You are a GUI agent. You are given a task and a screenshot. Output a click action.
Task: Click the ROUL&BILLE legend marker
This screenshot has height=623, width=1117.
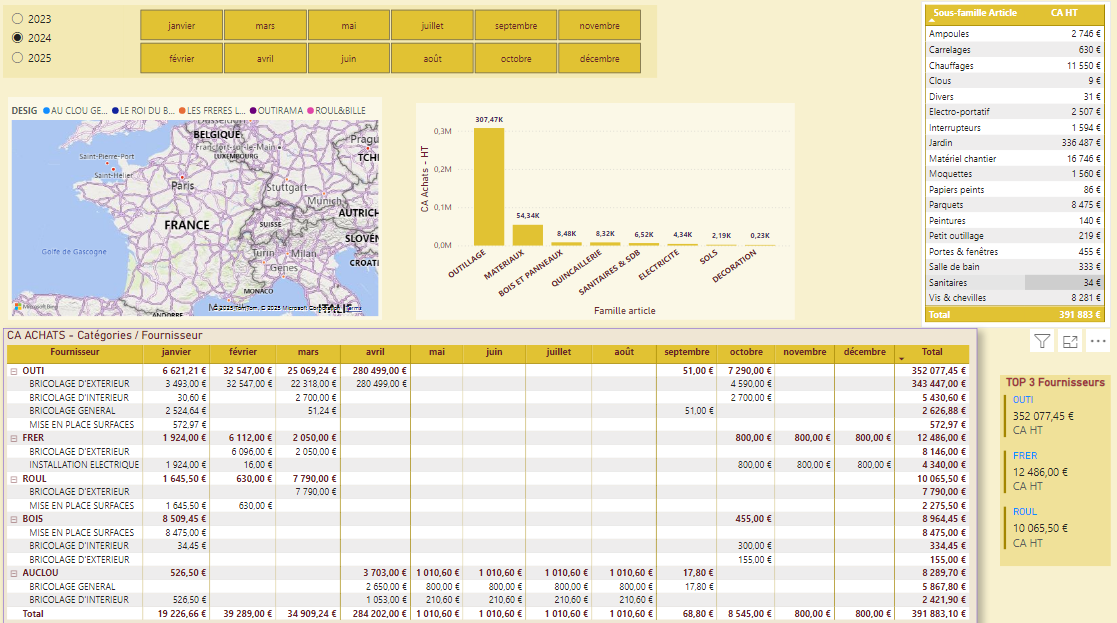pos(312,110)
